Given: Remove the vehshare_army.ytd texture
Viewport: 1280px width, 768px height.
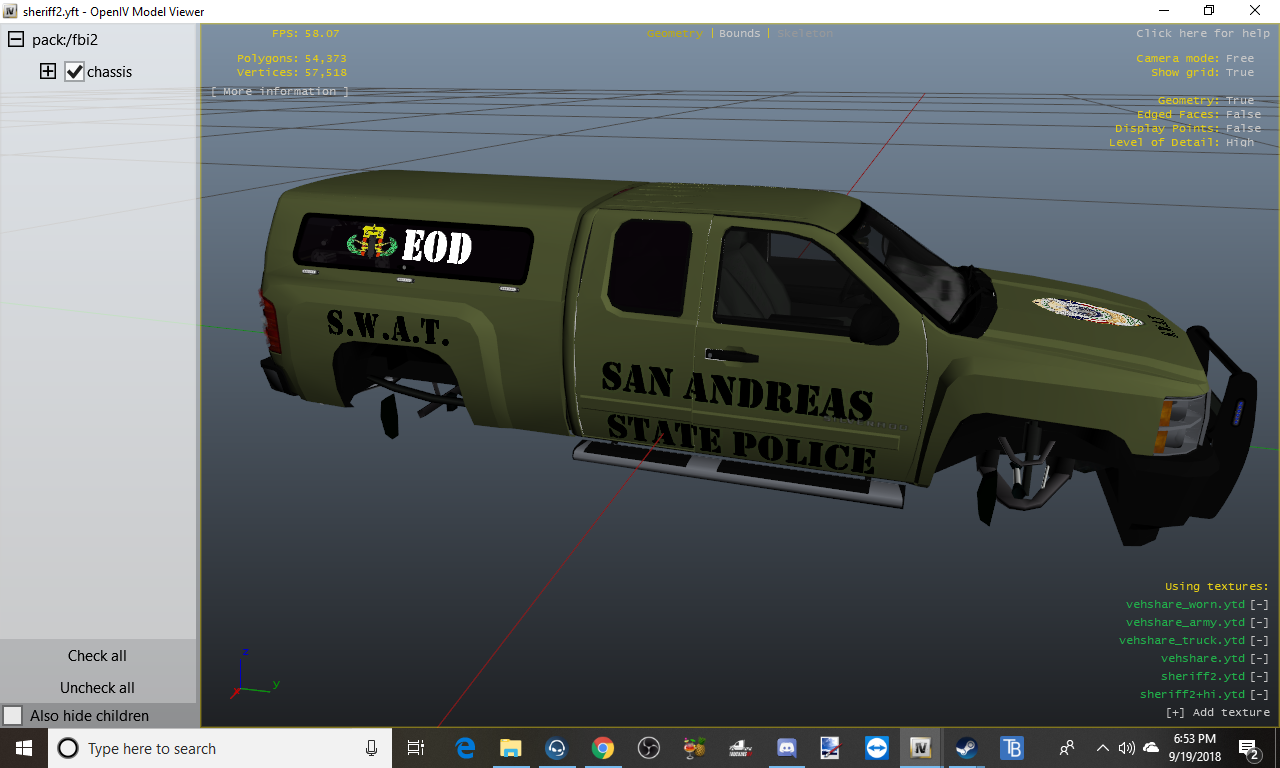Looking at the screenshot, I should [x=1259, y=623].
